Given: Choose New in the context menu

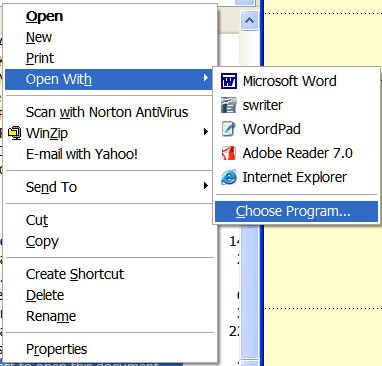Looking at the screenshot, I should (39, 37).
